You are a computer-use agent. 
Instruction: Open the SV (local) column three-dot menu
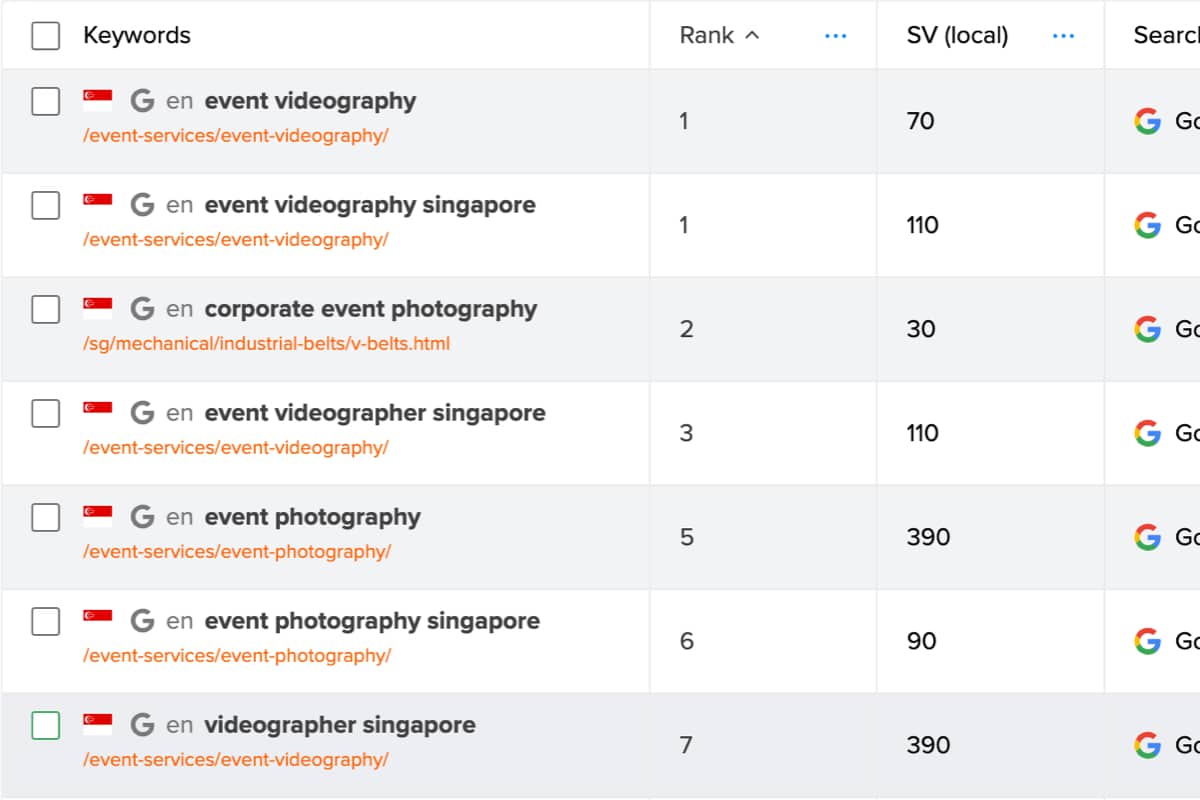click(1063, 36)
